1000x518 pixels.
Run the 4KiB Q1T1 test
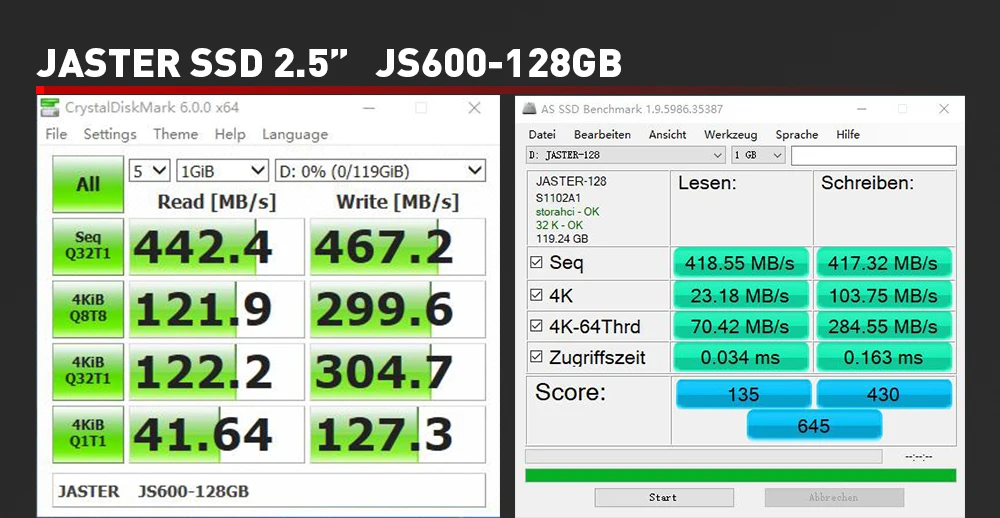coord(88,434)
